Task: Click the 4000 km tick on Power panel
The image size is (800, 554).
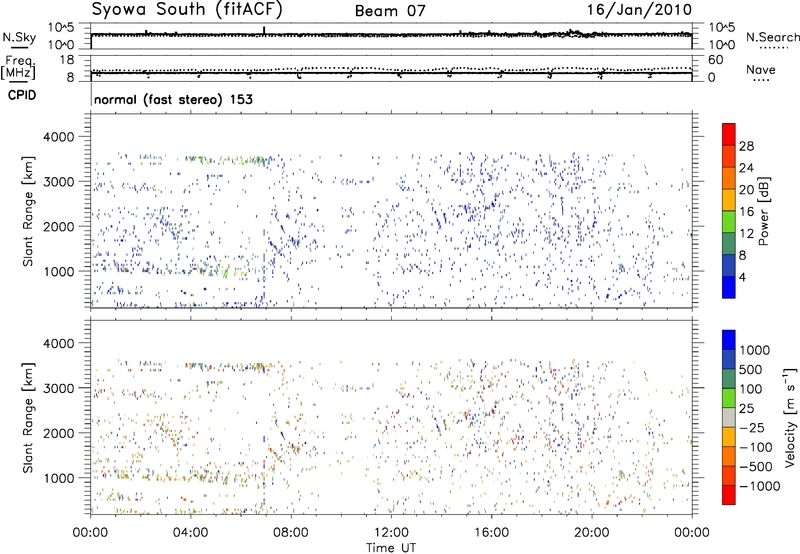Action: 59,137
